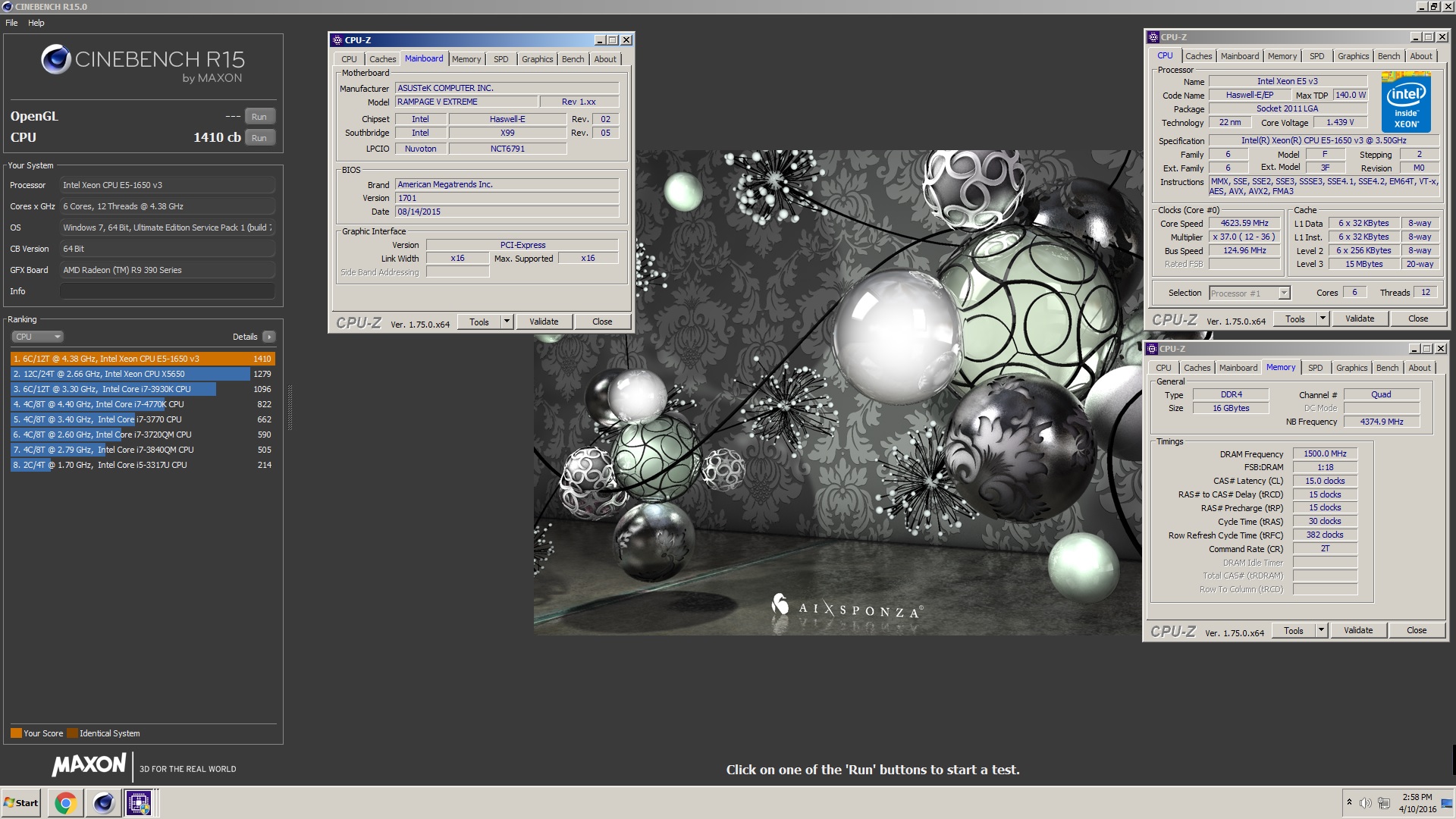This screenshot has height=819, width=1456.
Task: Open SPD tab in Memory CPU-Z window
Action: click(x=1316, y=368)
